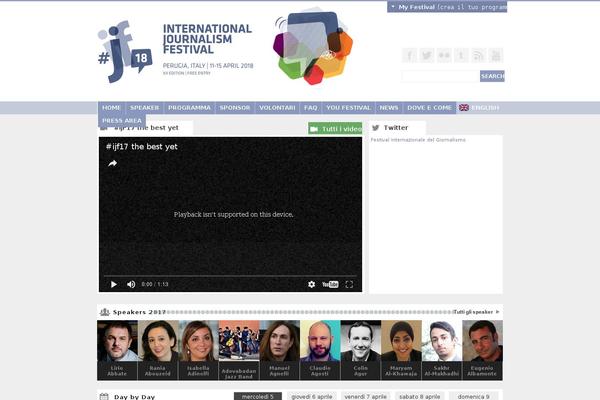The height and width of the screenshot is (400, 600).
Task: Open the PRESS AREA menu item
Action: tap(122, 121)
